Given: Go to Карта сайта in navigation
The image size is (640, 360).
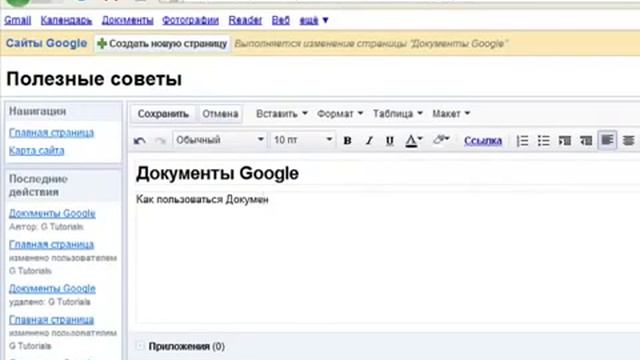Looking at the screenshot, I should 36,151.
